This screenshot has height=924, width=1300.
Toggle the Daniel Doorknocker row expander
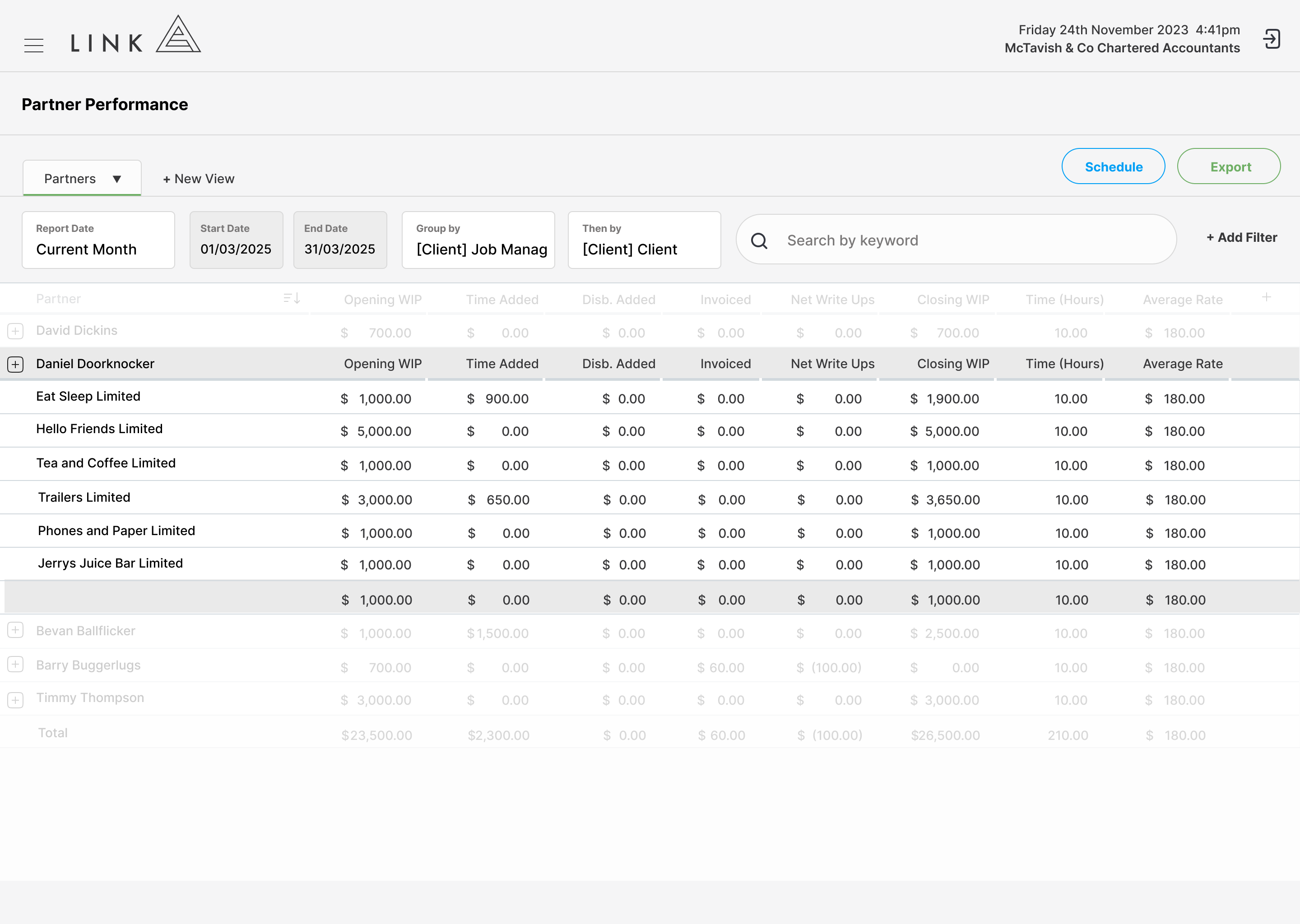[15, 364]
